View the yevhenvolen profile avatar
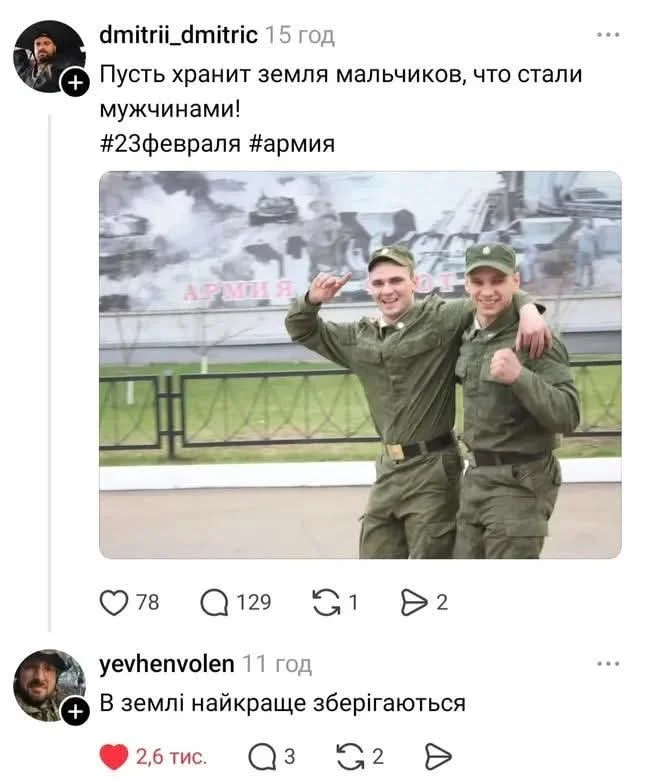648x782 pixels. click(49, 685)
